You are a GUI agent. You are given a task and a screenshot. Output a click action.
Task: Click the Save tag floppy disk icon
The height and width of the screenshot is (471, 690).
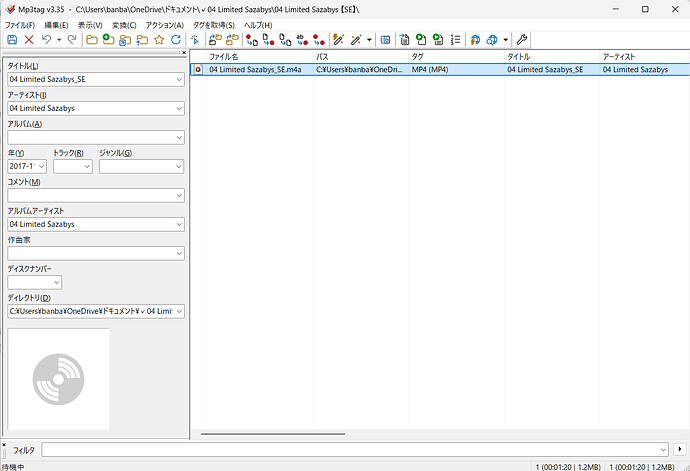tap(12, 40)
